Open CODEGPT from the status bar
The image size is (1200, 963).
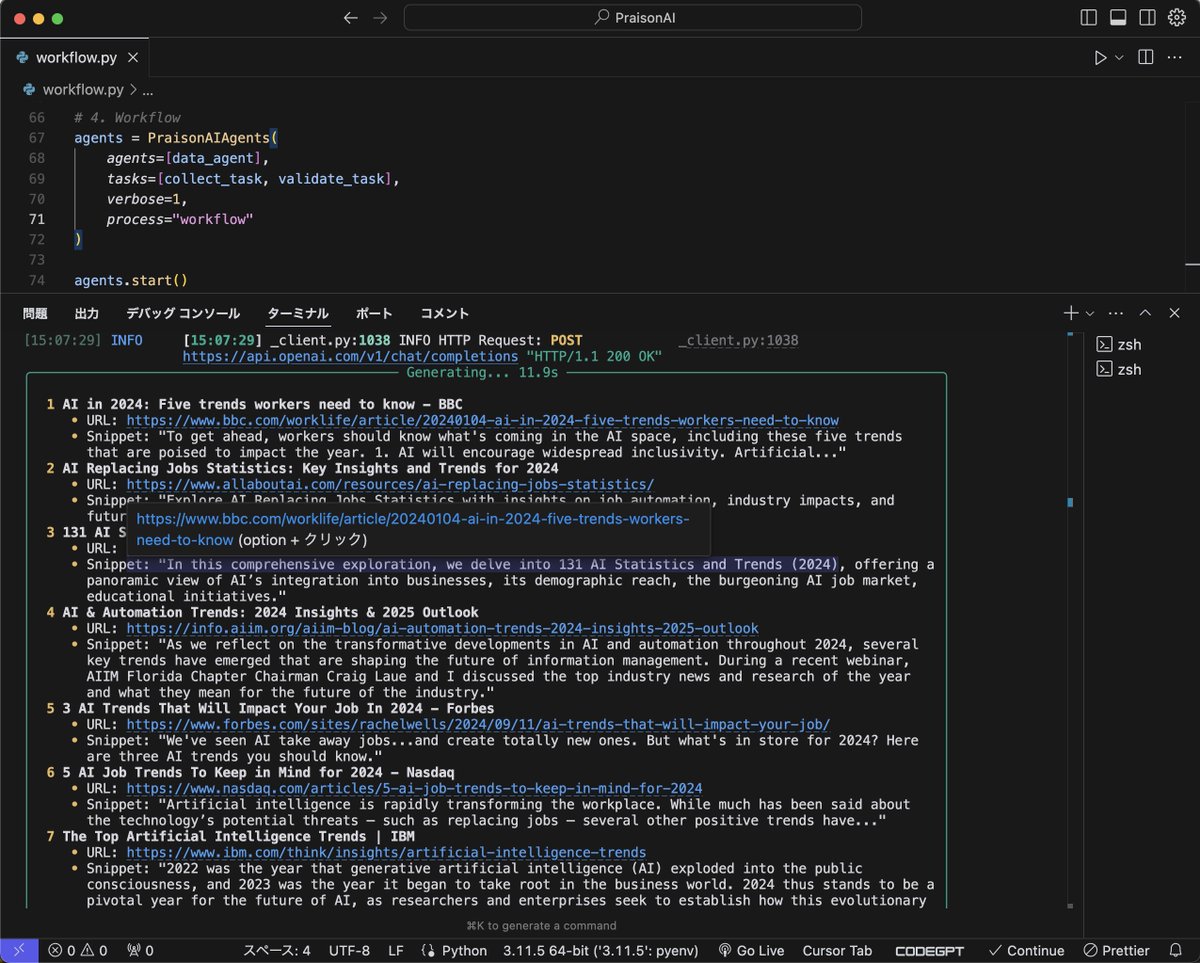coord(929,951)
